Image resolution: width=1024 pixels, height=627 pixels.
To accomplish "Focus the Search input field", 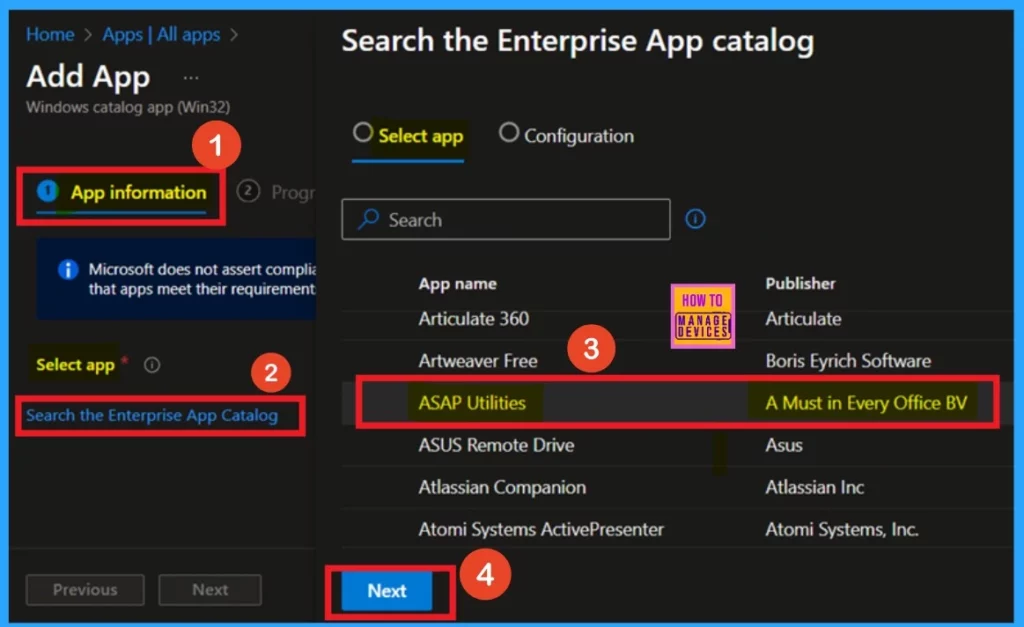I will point(505,219).
